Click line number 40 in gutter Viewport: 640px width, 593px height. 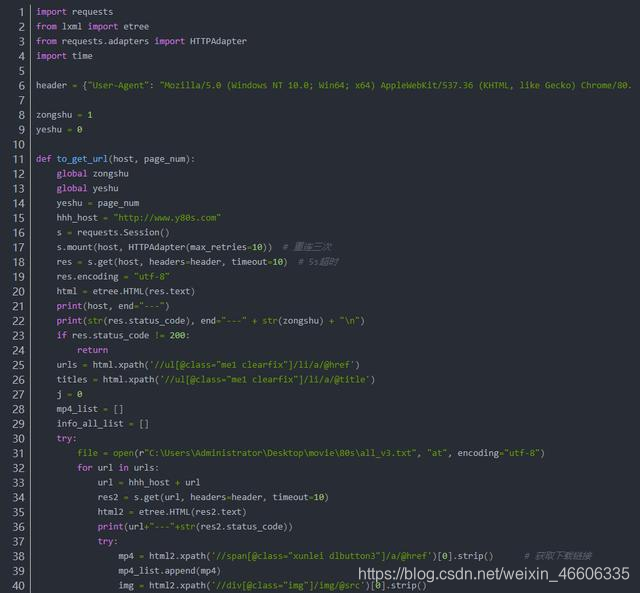pyautogui.click(x=18, y=586)
